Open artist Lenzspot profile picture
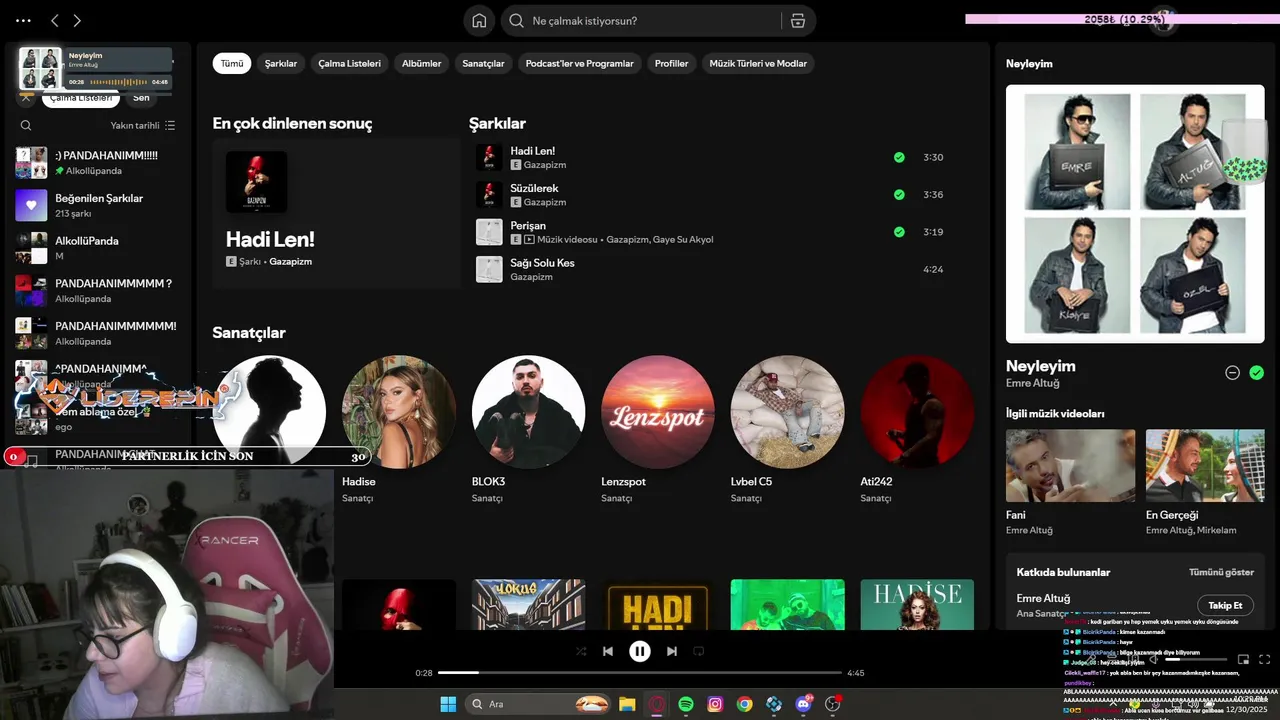The width and height of the screenshot is (1280, 720). 658,412
